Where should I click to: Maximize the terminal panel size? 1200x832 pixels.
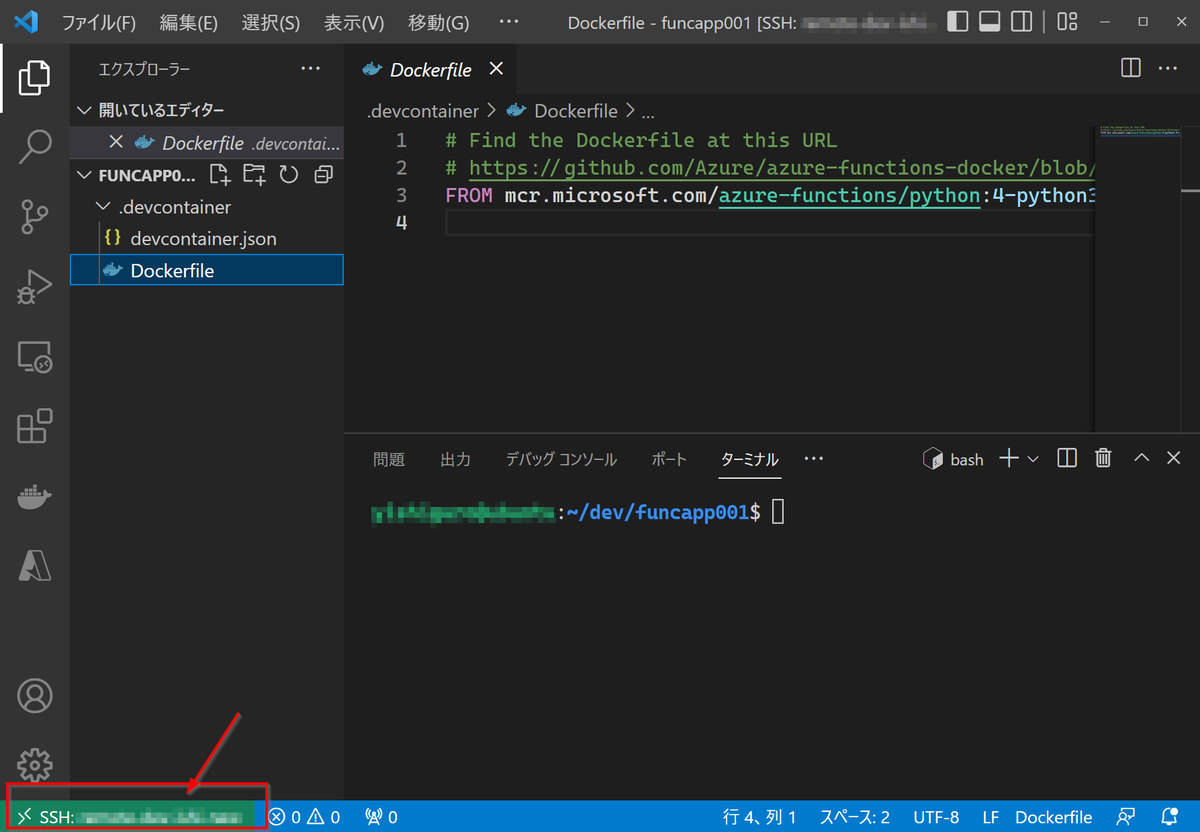[1141, 458]
